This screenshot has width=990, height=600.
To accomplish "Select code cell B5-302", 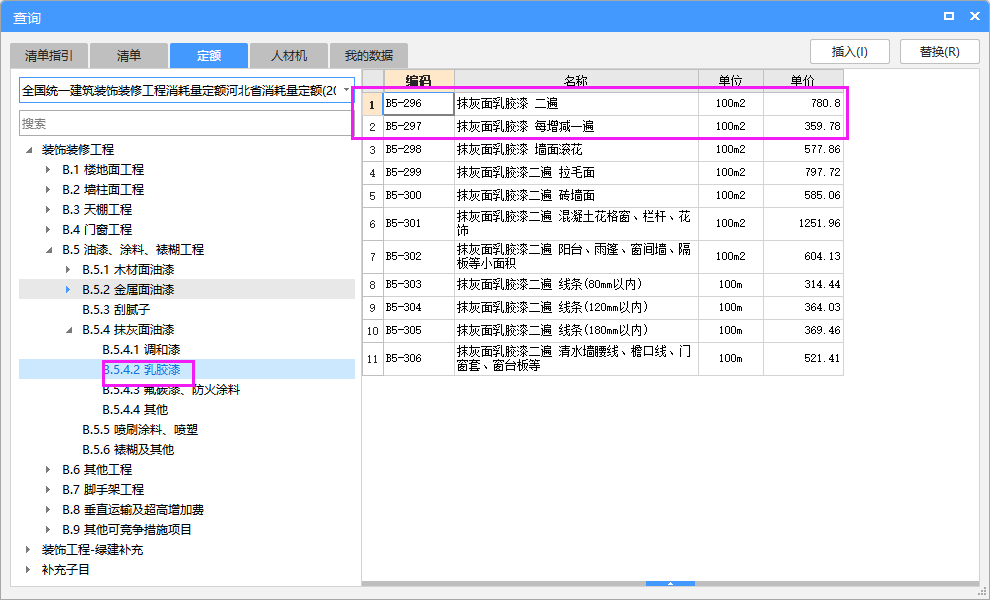I will point(419,256).
